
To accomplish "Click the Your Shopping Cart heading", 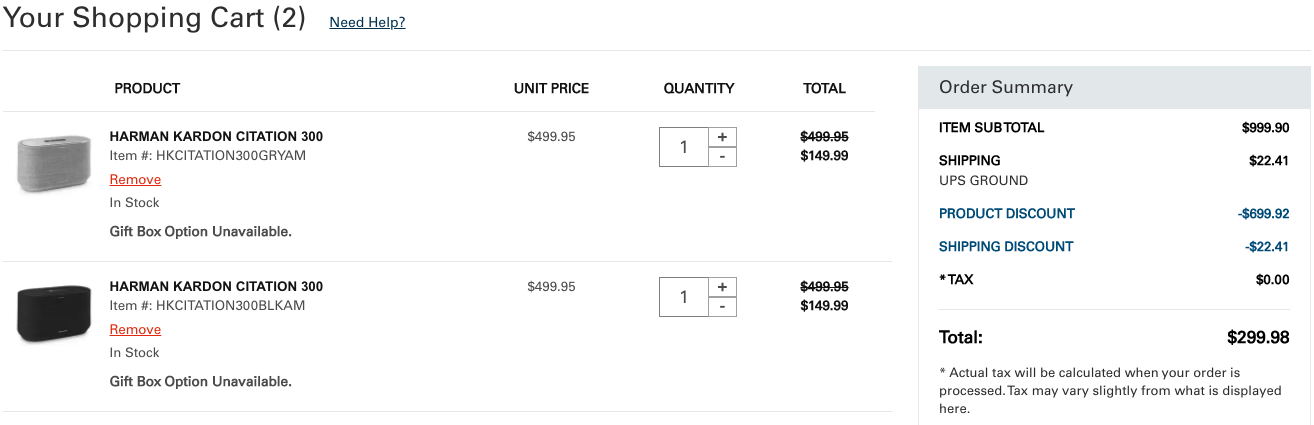I will pyautogui.click(x=154, y=19).
